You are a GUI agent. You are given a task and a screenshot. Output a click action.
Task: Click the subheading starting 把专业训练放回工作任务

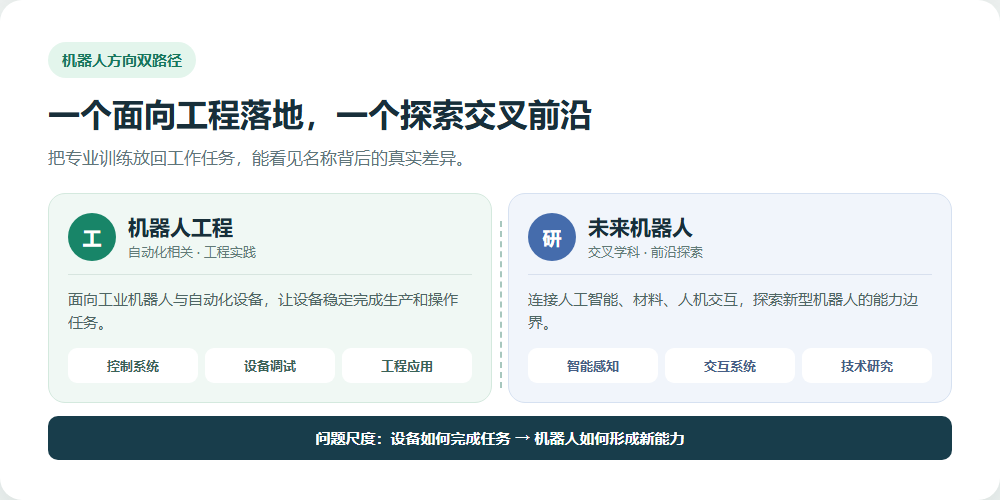coord(257,158)
